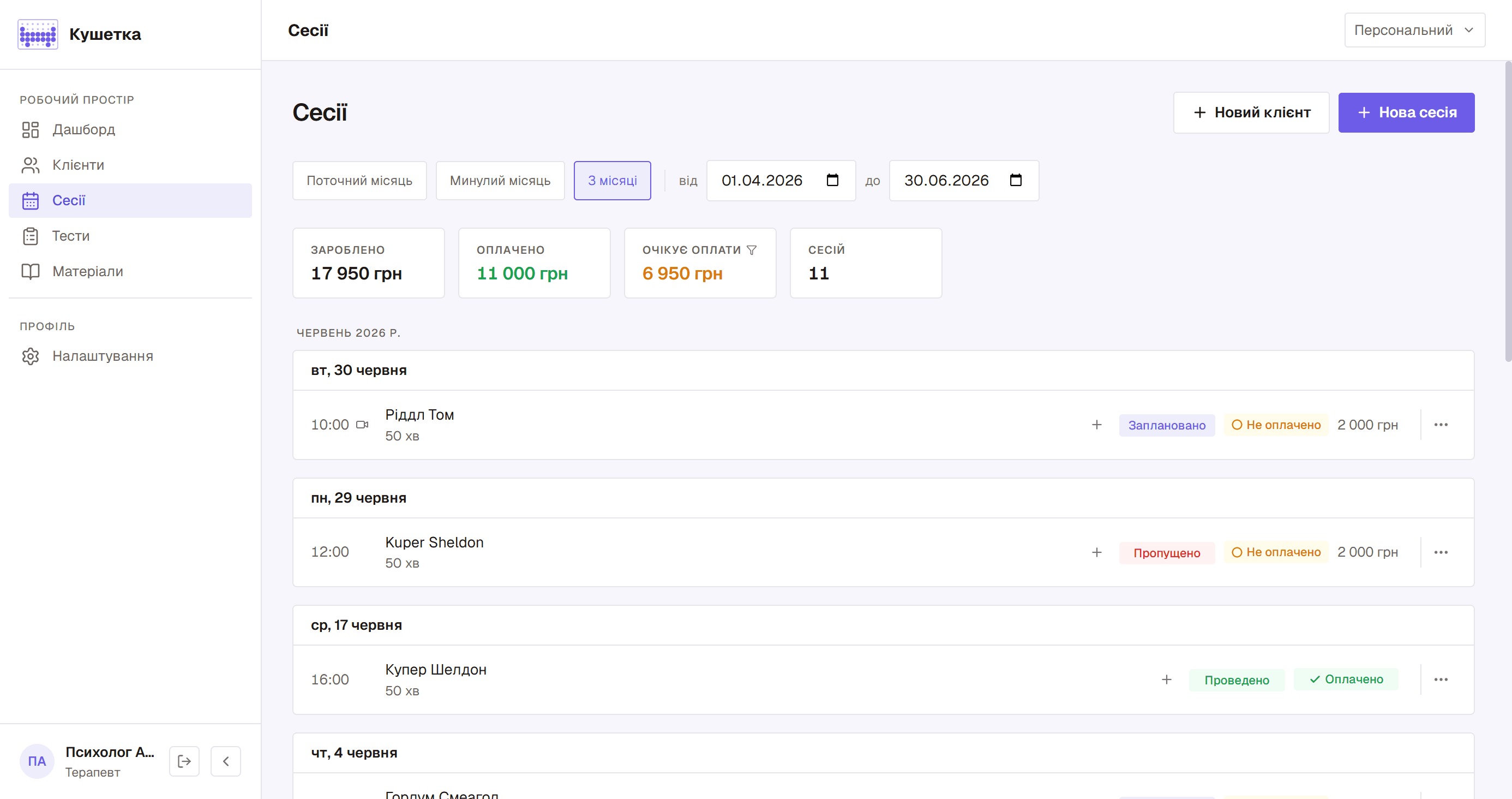1512x799 pixels.
Task: Open client Купер Шелдон
Action: click(436, 670)
